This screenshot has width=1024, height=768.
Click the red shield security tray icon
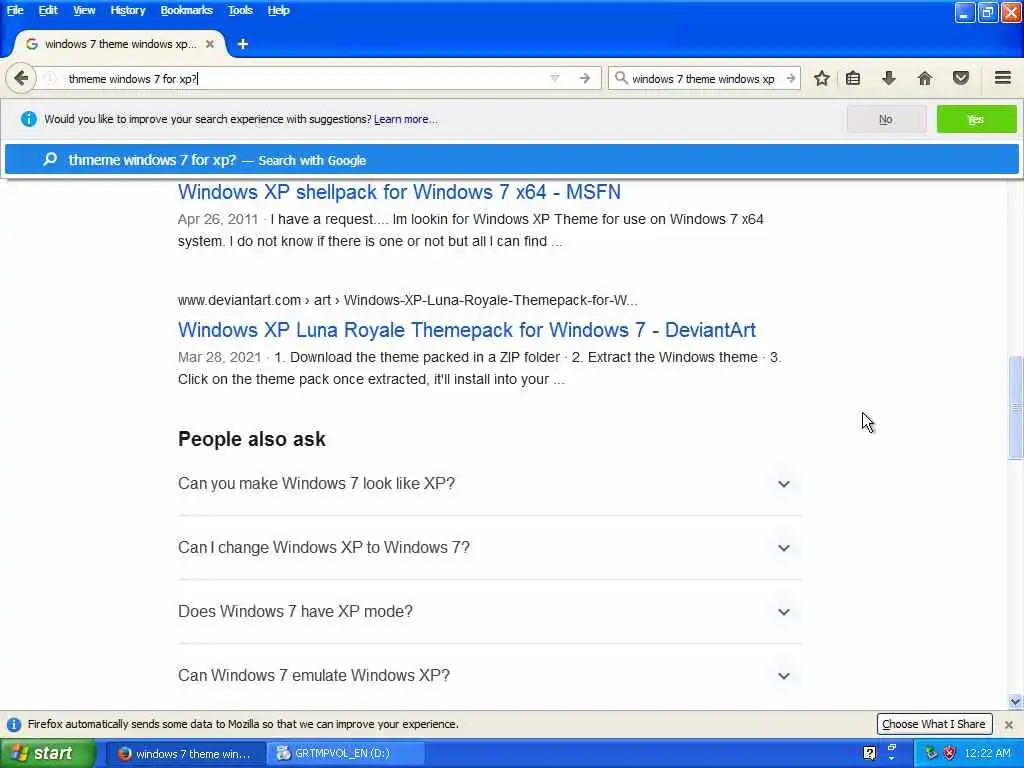(x=949, y=753)
